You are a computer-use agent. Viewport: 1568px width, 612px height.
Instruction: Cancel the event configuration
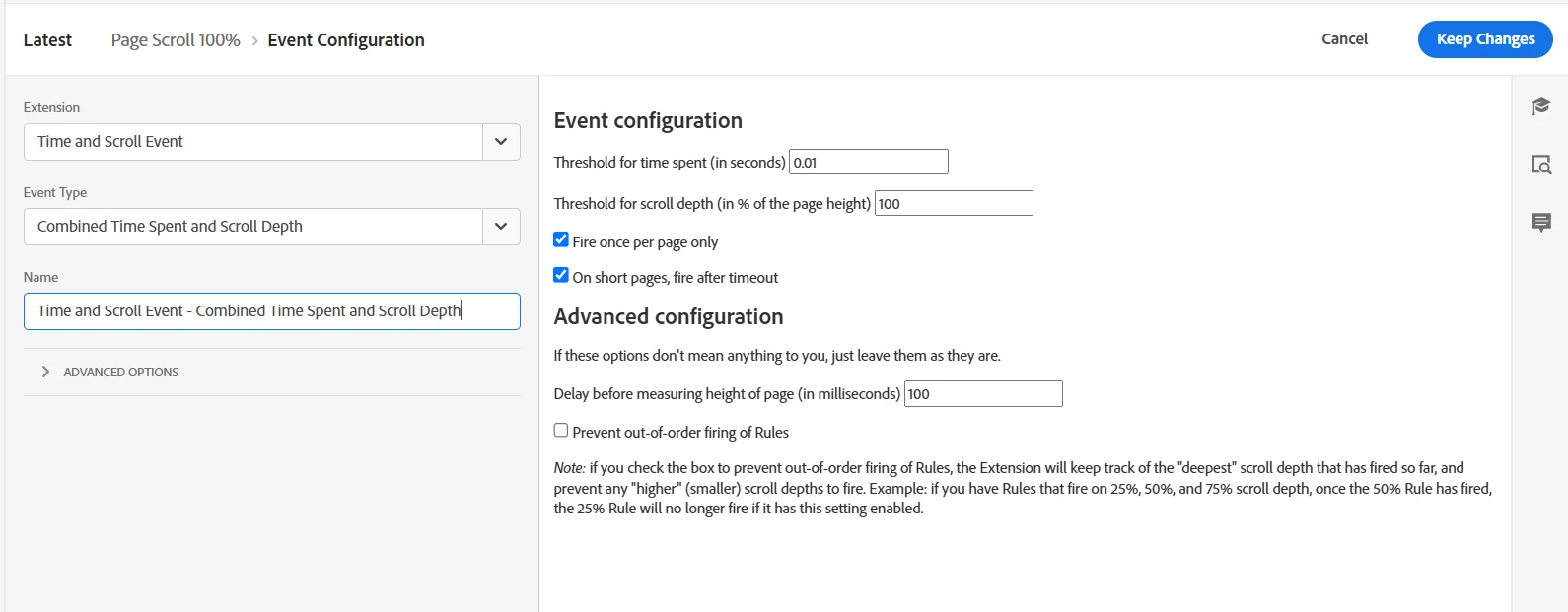pyautogui.click(x=1344, y=38)
